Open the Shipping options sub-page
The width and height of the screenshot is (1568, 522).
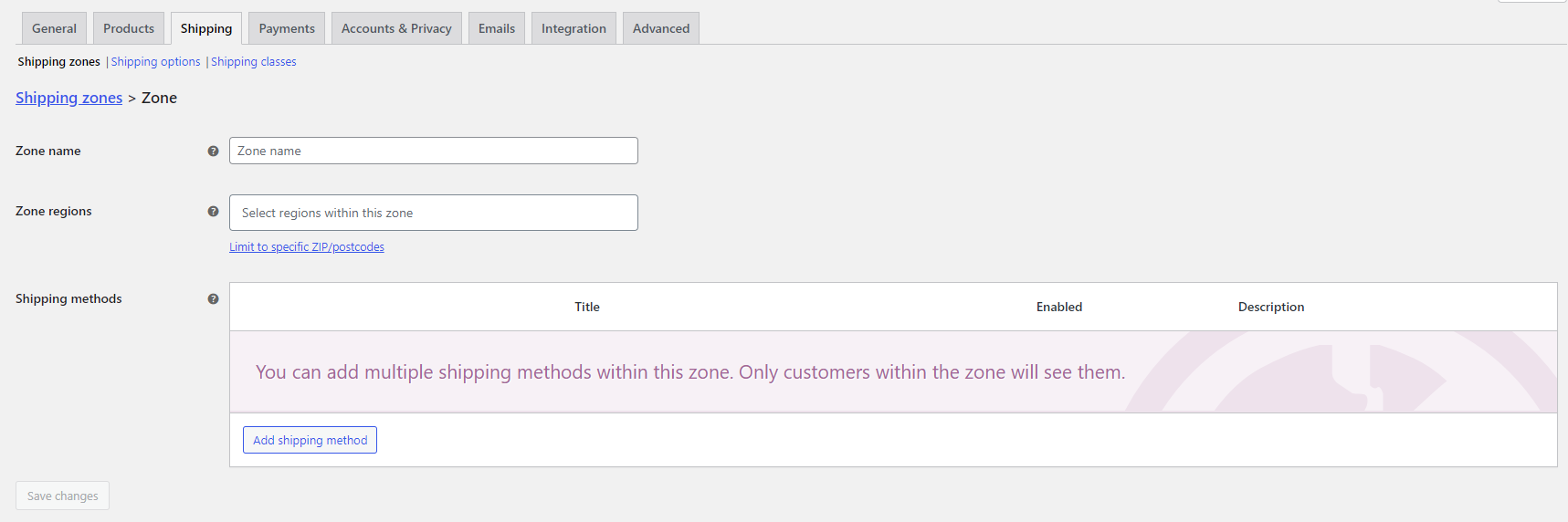coord(155,62)
